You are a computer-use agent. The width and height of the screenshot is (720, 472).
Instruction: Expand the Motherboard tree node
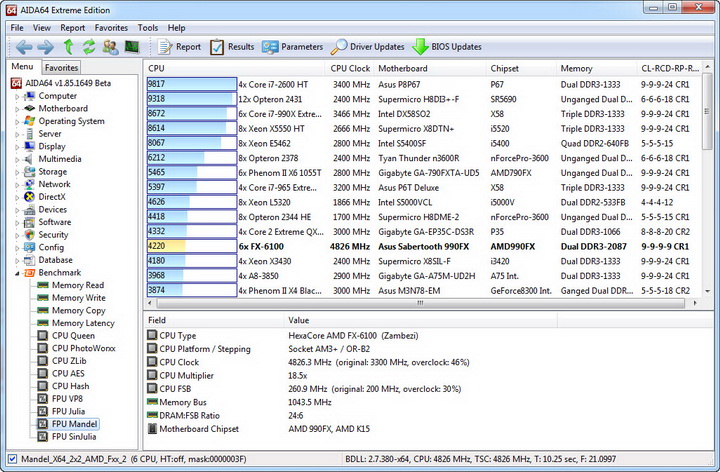pos(17,109)
